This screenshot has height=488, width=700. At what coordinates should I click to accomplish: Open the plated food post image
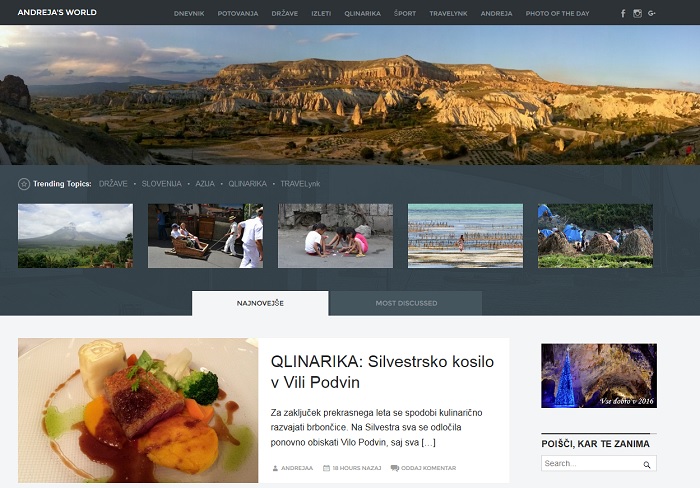pos(138,410)
